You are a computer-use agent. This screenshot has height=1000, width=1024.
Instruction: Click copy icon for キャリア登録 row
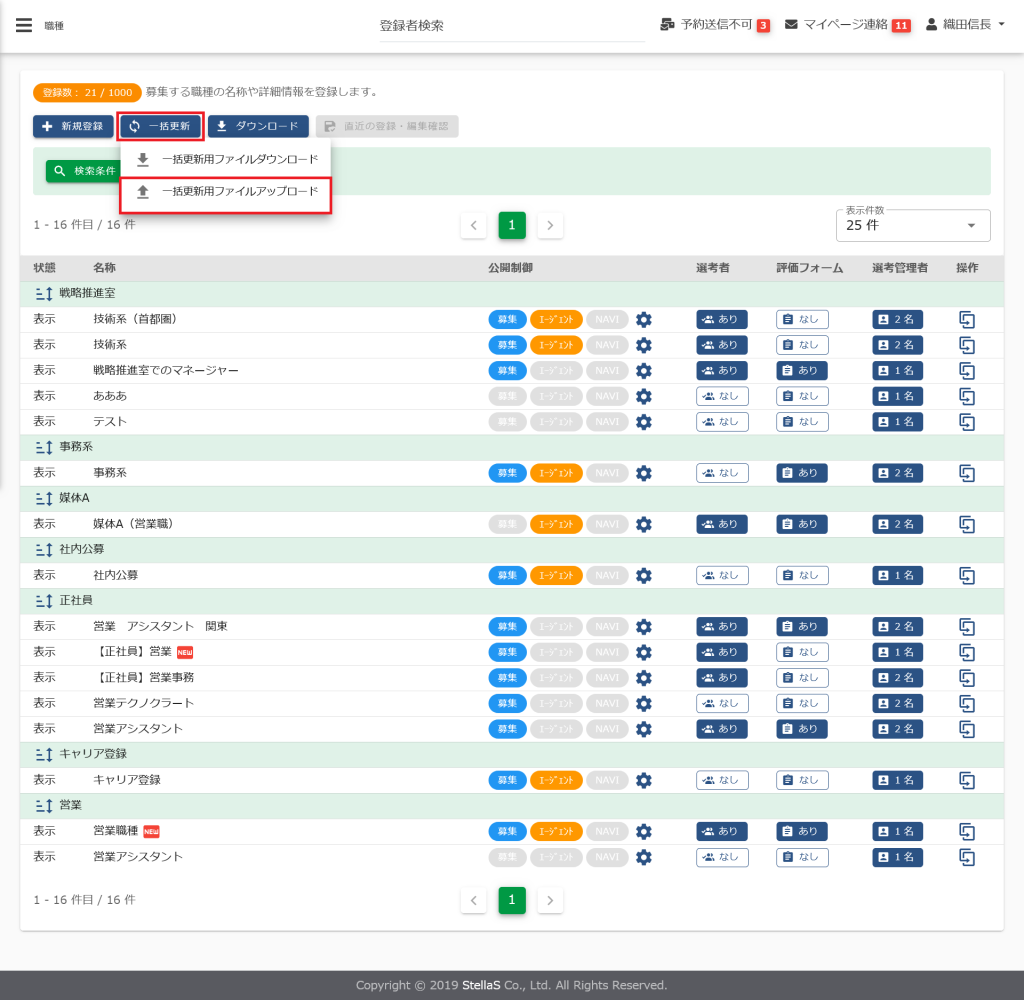point(967,780)
